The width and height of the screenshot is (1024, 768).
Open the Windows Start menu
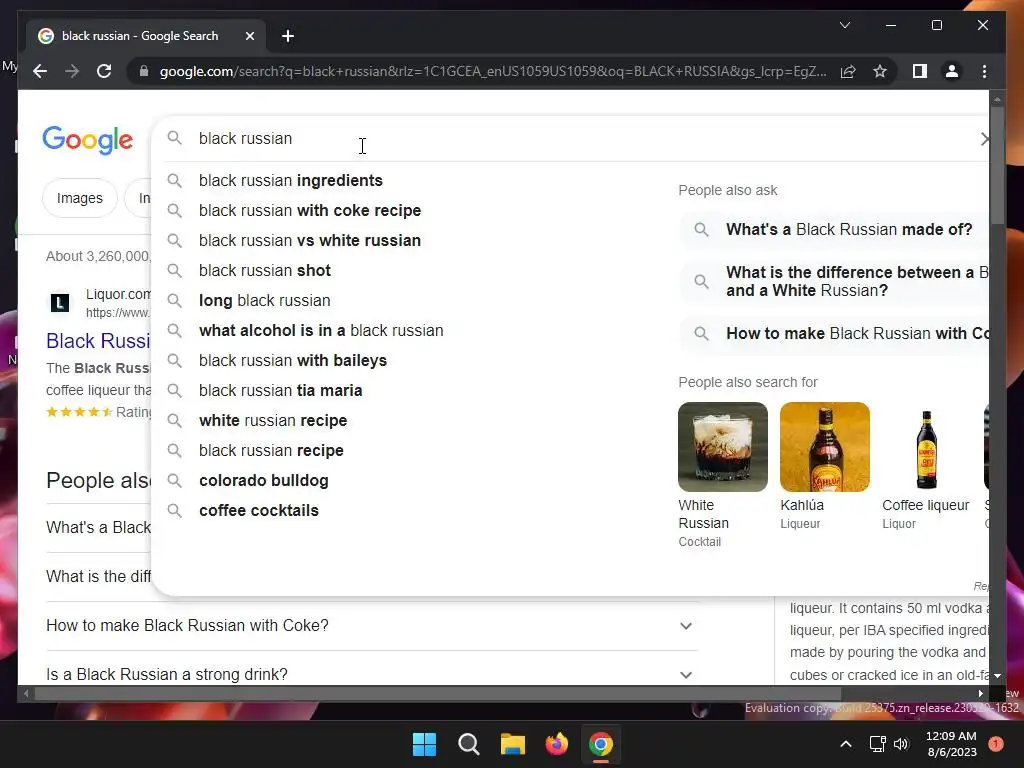[x=424, y=744]
